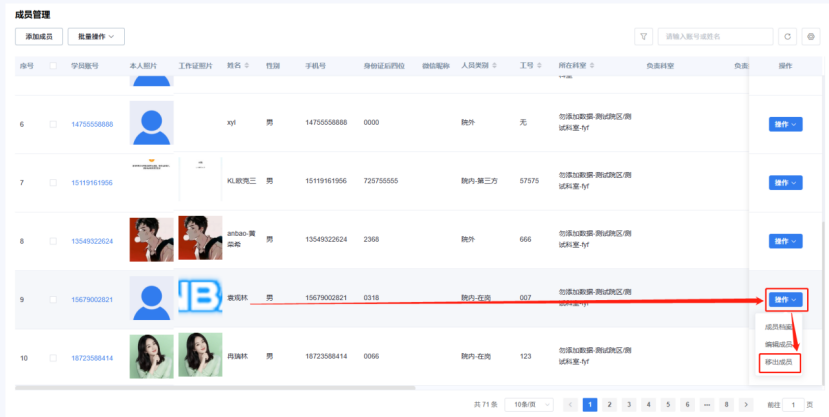The width and height of the screenshot is (829, 417).
Task: Sort by 所在科室 column sort arrows
Action: point(592,66)
